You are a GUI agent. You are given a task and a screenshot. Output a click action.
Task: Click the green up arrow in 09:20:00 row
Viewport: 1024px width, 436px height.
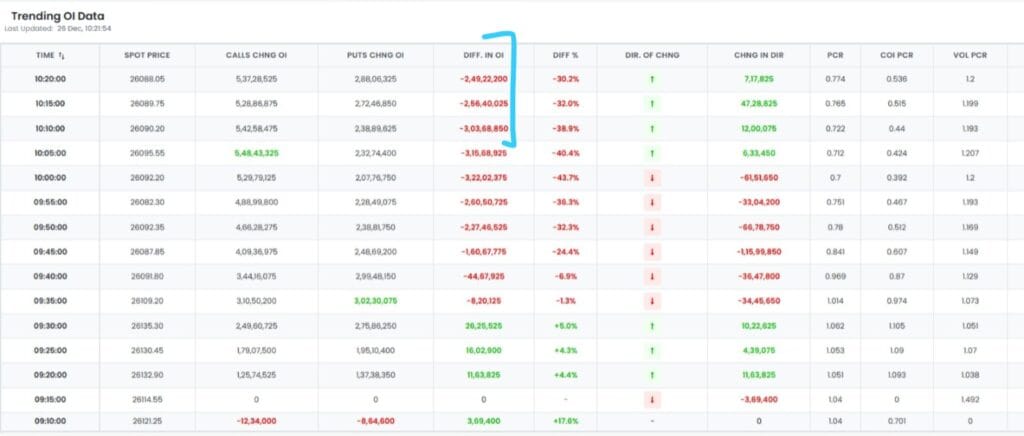point(651,373)
